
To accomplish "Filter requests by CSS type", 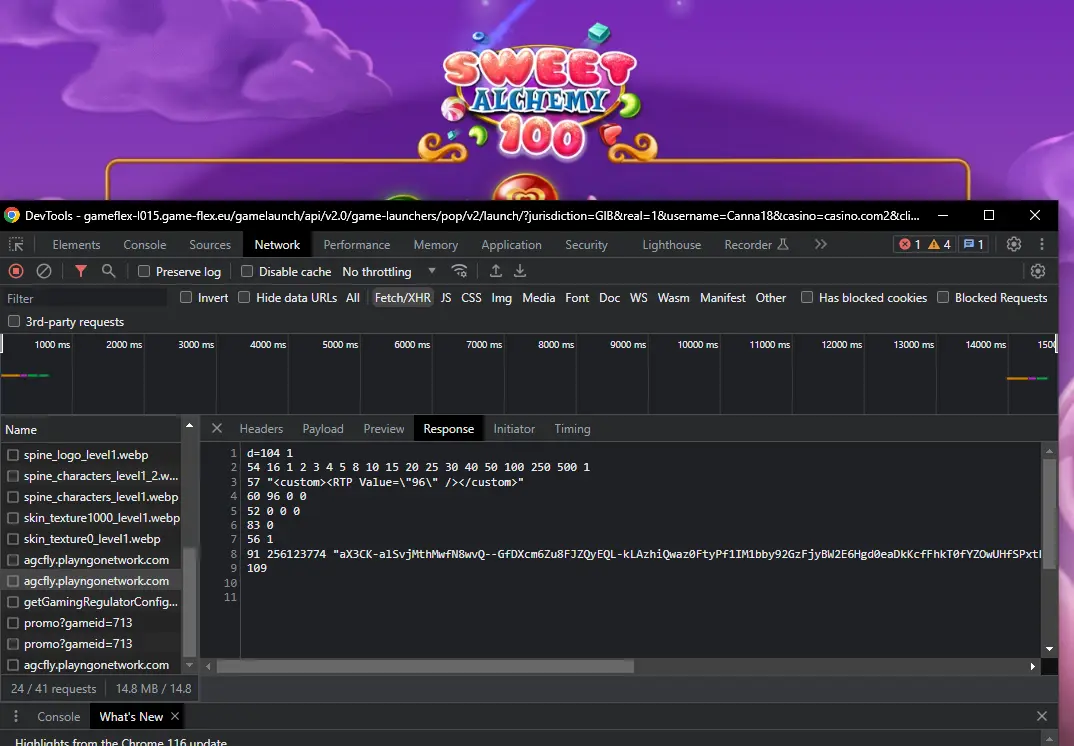I will point(471,298).
